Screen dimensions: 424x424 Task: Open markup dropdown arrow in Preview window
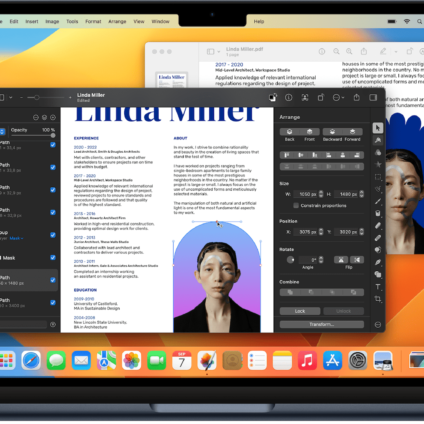[x=396, y=52]
